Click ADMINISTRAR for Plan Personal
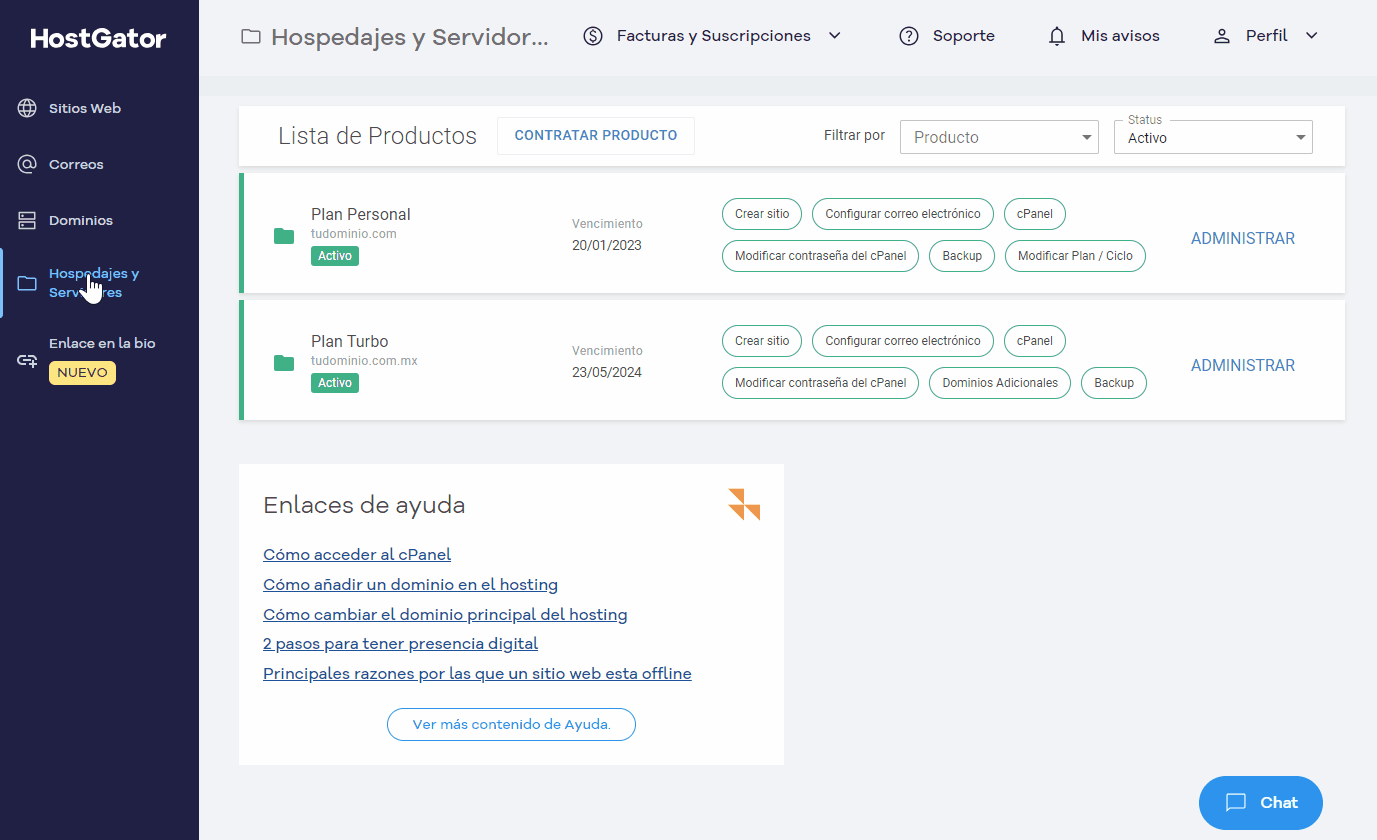 [x=1243, y=238]
